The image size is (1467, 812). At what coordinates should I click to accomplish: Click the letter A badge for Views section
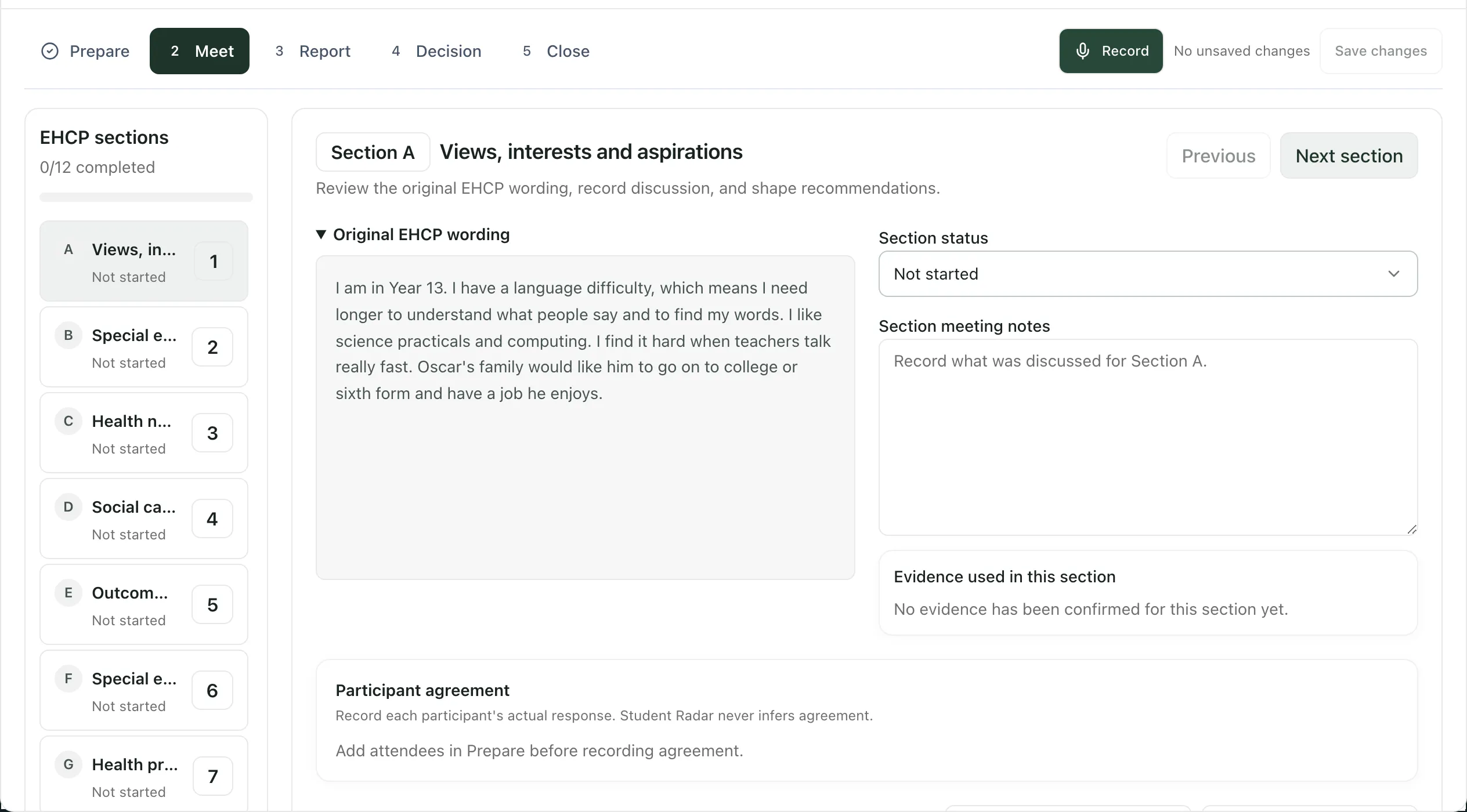(x=68, y=249)
